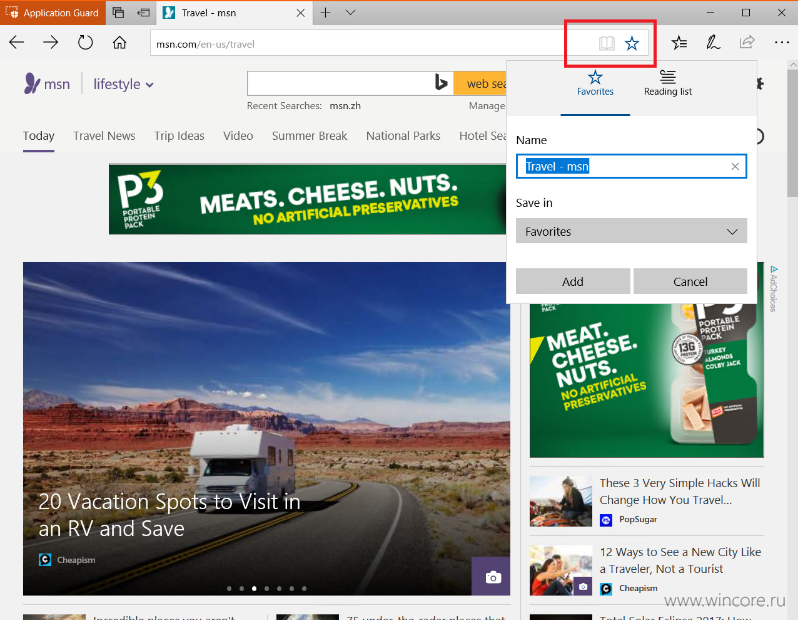Click the Reading view book icon
Image resolution: width=798 pixels, height=620 pixels.
point(607,43)
